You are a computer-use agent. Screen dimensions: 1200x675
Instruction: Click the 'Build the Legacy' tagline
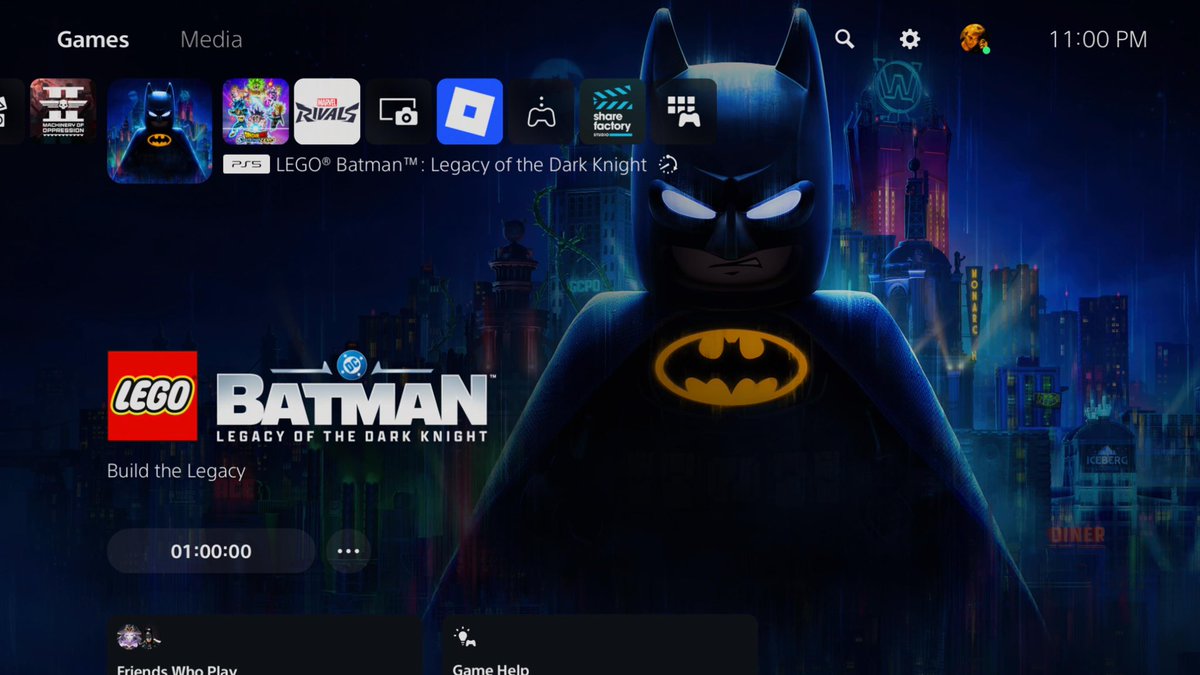click(176, 470)
